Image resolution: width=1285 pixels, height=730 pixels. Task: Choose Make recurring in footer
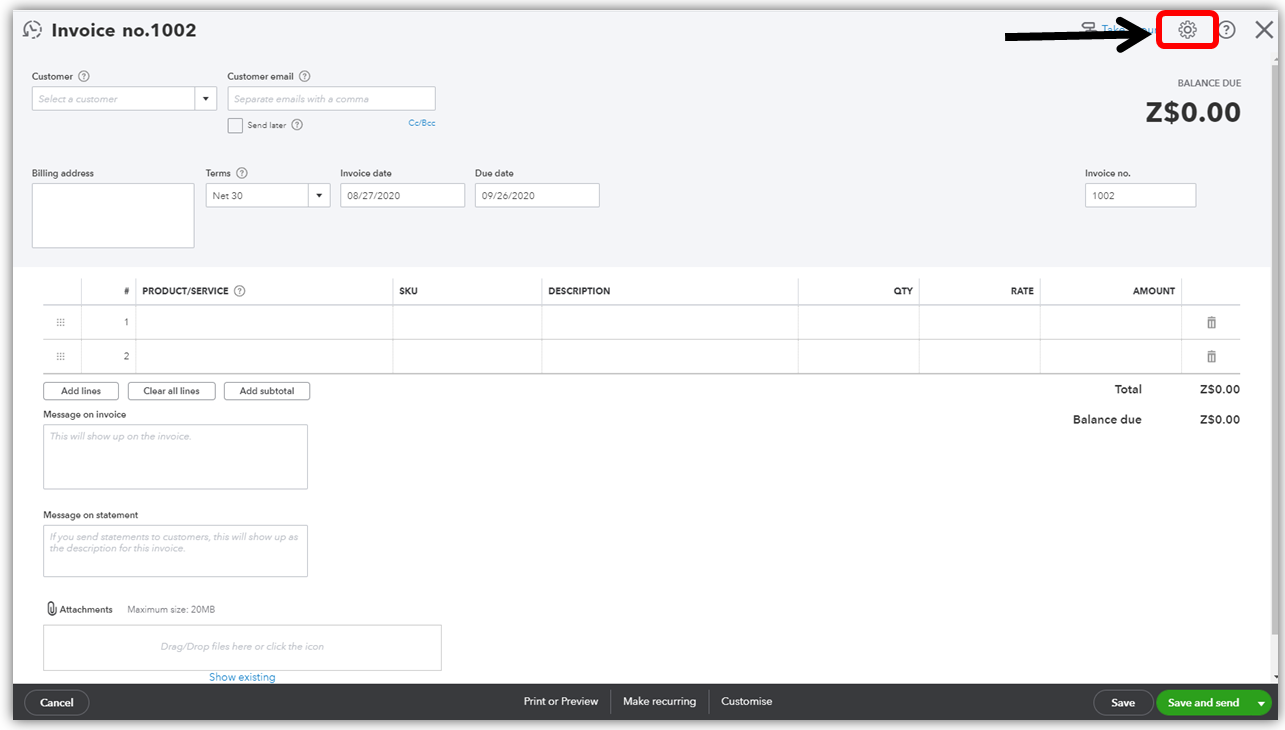click(659, 702)
